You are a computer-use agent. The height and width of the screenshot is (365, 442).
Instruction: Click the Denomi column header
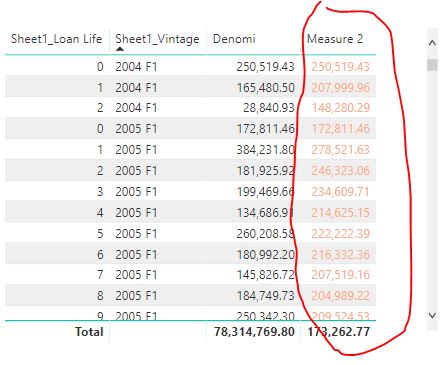(234, 39)
